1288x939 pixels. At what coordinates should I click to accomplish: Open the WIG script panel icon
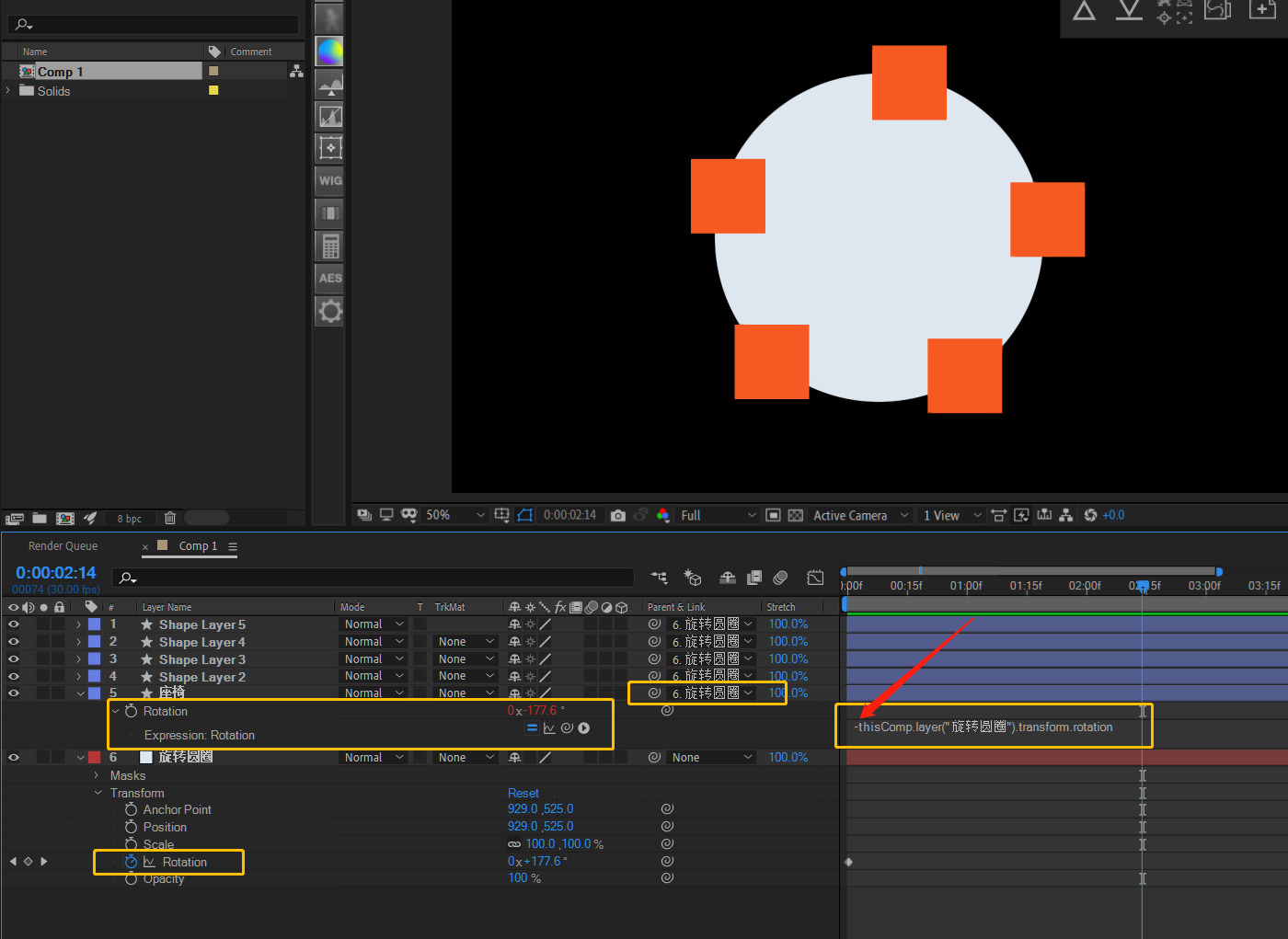coord(330,180)
